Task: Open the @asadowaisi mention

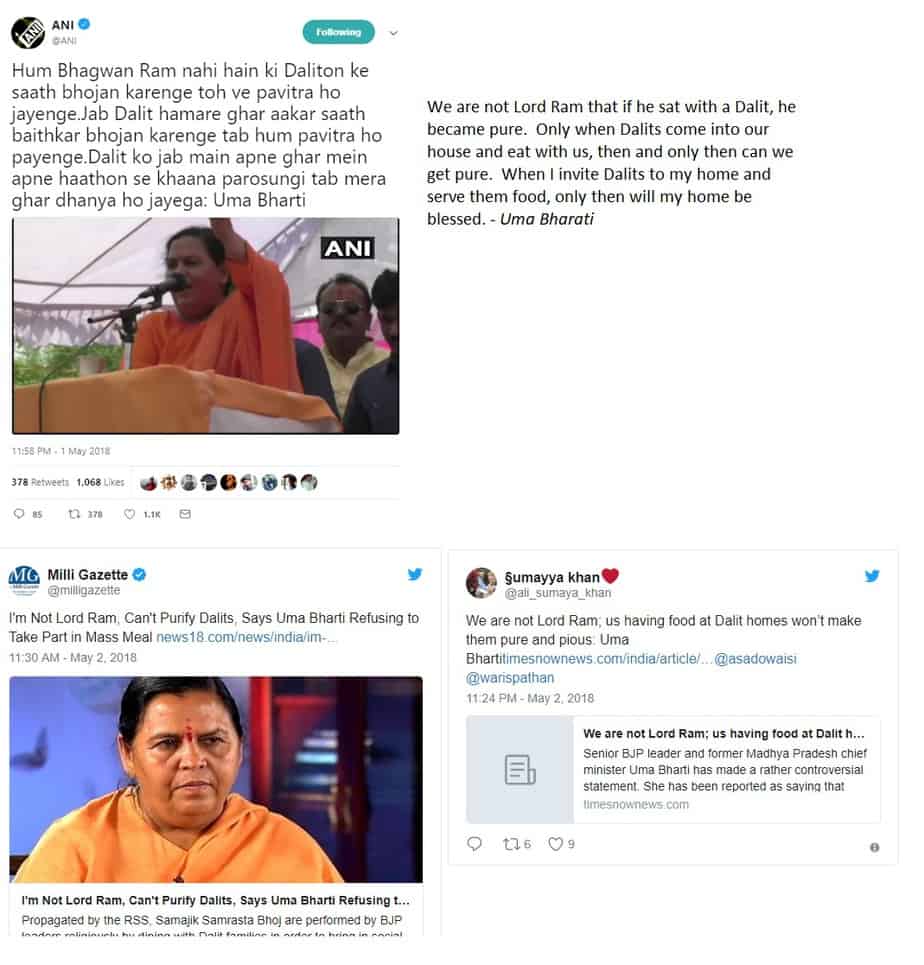Action: 755,659
